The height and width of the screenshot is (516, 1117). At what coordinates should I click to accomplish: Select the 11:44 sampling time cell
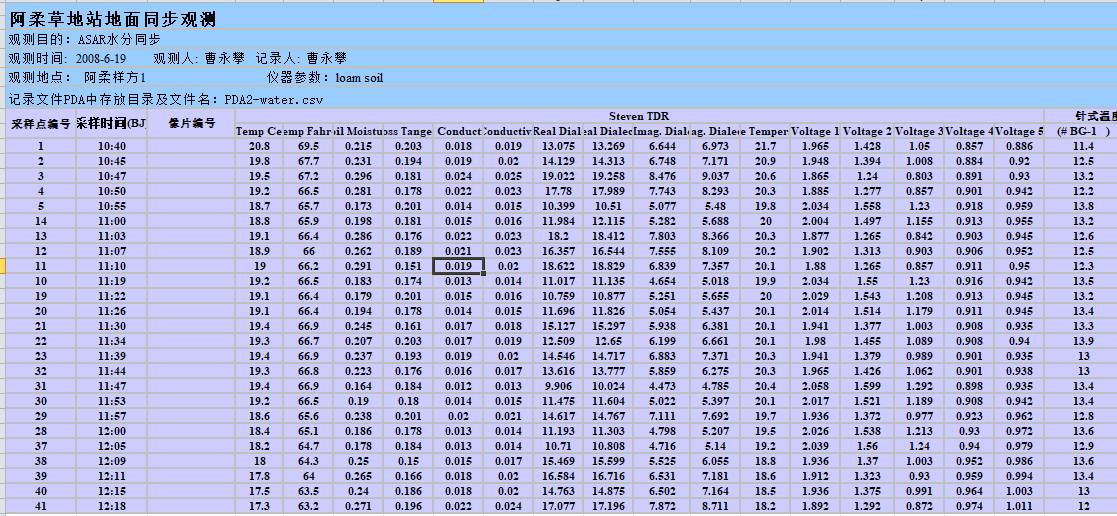coord(112,371)
